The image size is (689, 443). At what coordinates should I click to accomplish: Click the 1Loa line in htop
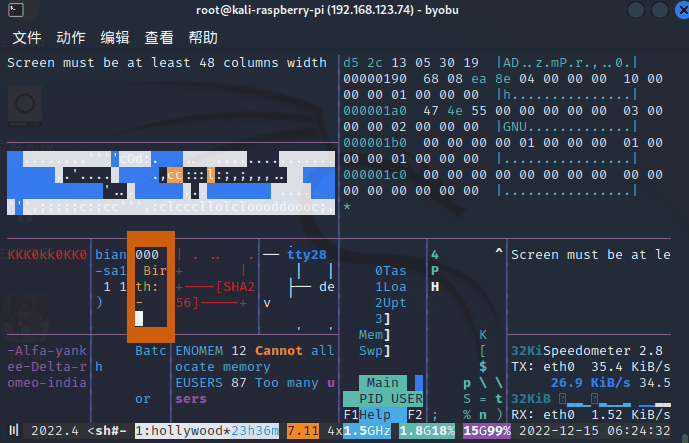click(x=391, y=287)
